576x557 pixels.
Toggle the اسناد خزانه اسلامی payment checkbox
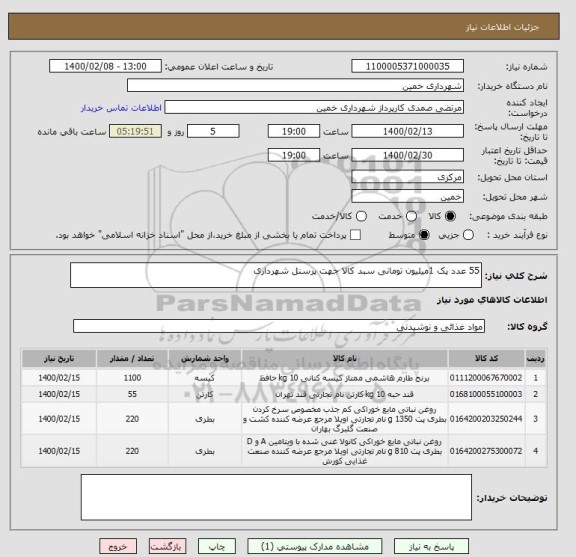[x=355, y=235]
